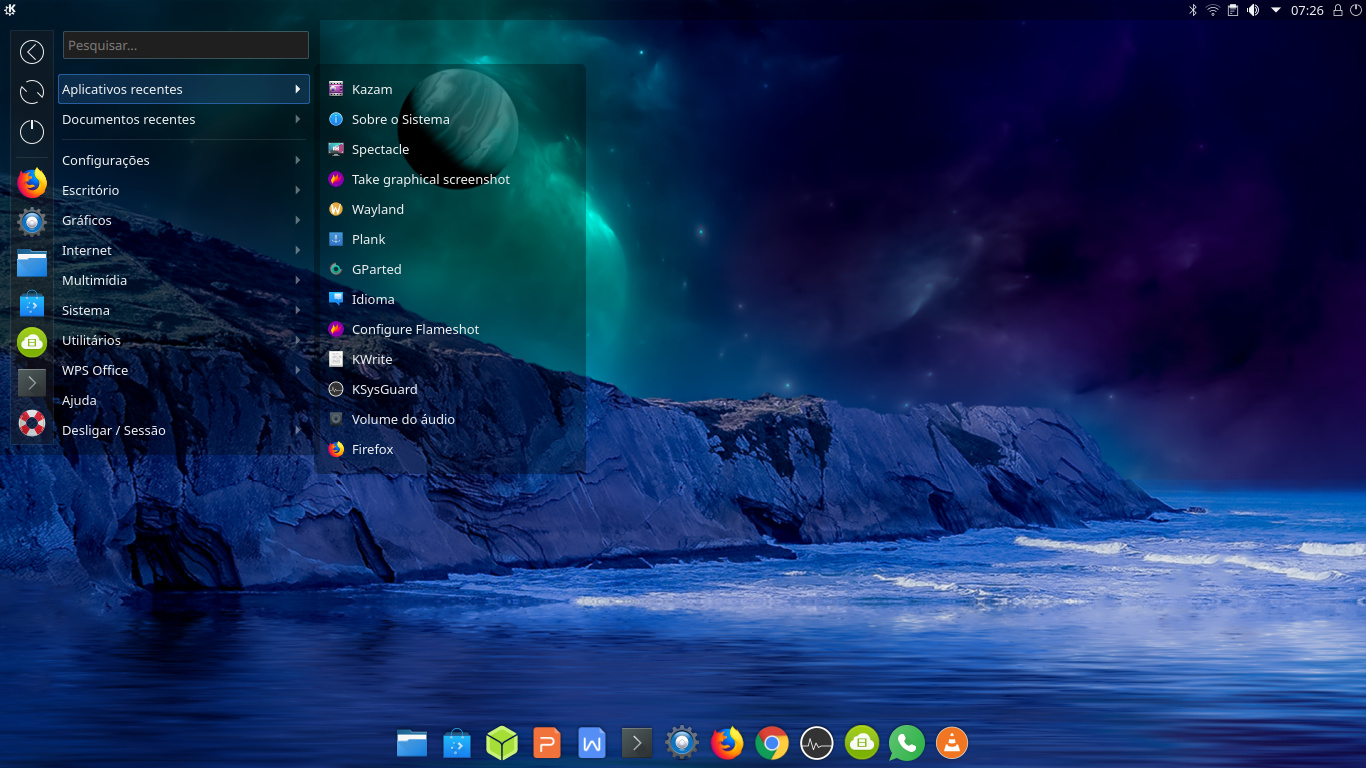Launch Google Chrome from the dock

(771, 743)
